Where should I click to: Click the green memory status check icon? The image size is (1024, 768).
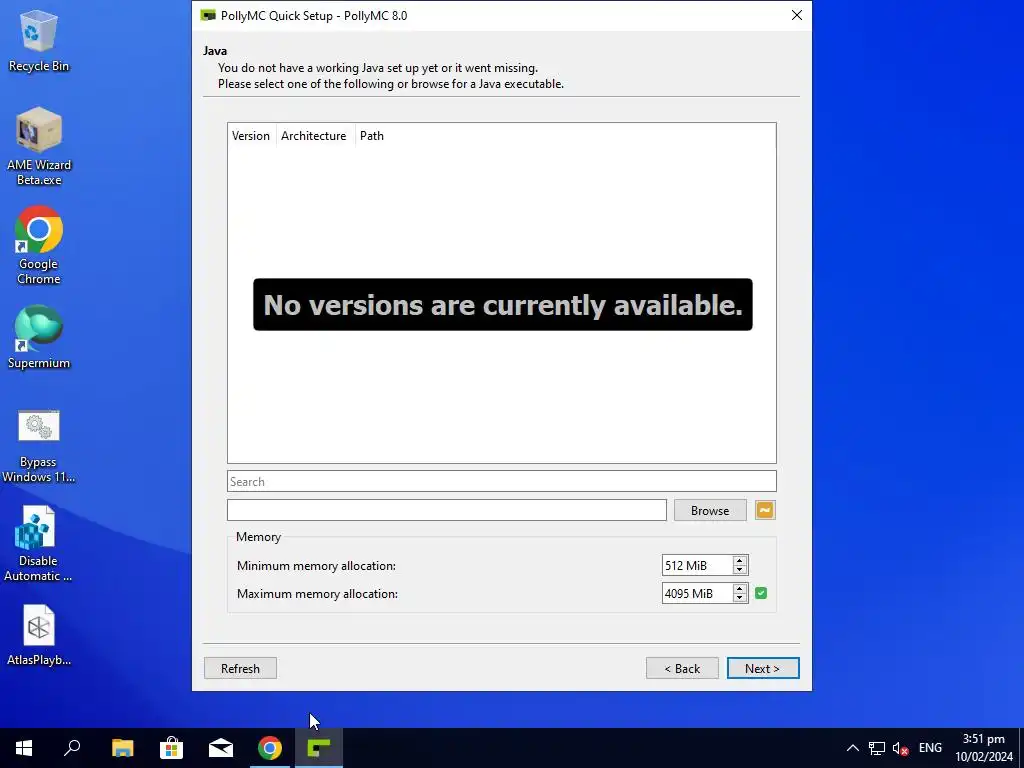[x=761, y=593]
